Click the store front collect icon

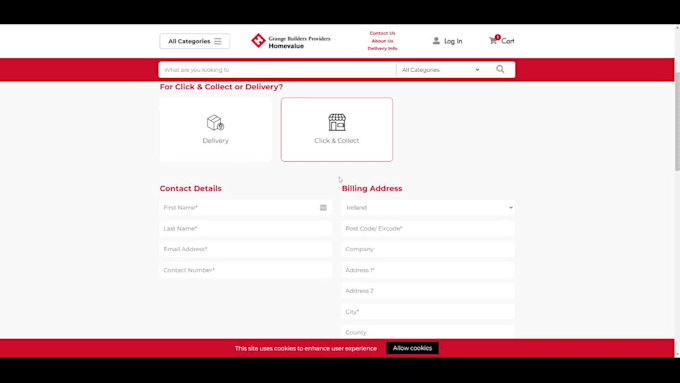[337, 122]
